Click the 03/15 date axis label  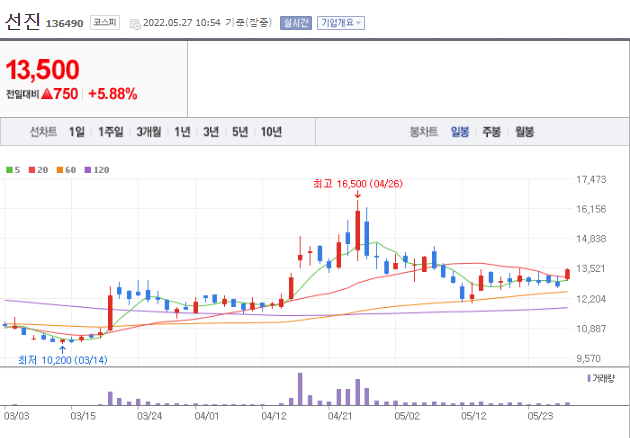83,416
